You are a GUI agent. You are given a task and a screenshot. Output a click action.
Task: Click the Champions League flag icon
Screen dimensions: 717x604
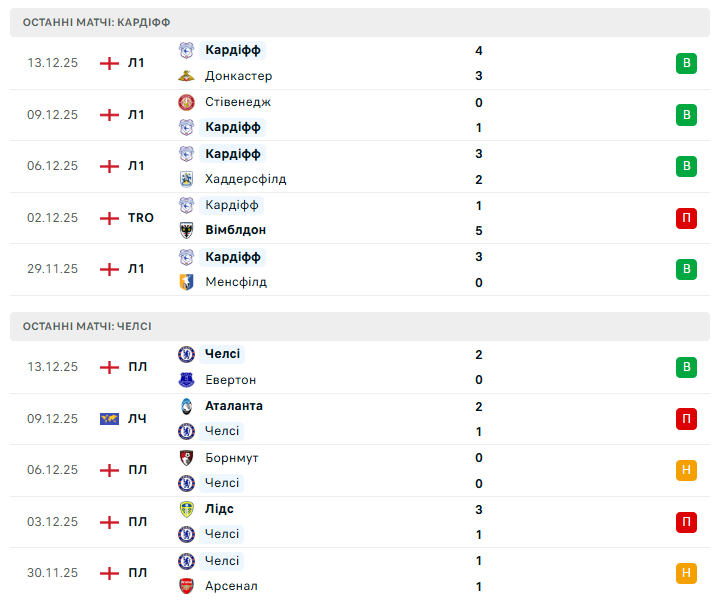109,419
